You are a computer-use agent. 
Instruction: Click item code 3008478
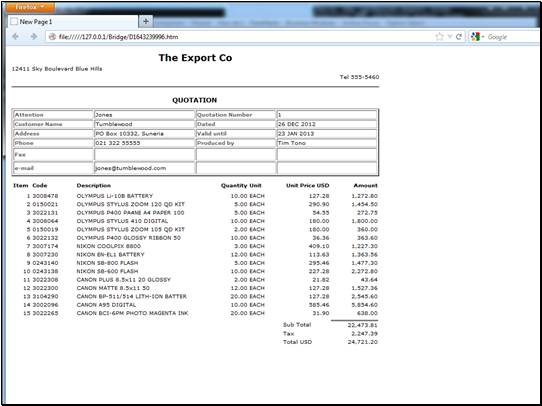click(x=45, y=196)
